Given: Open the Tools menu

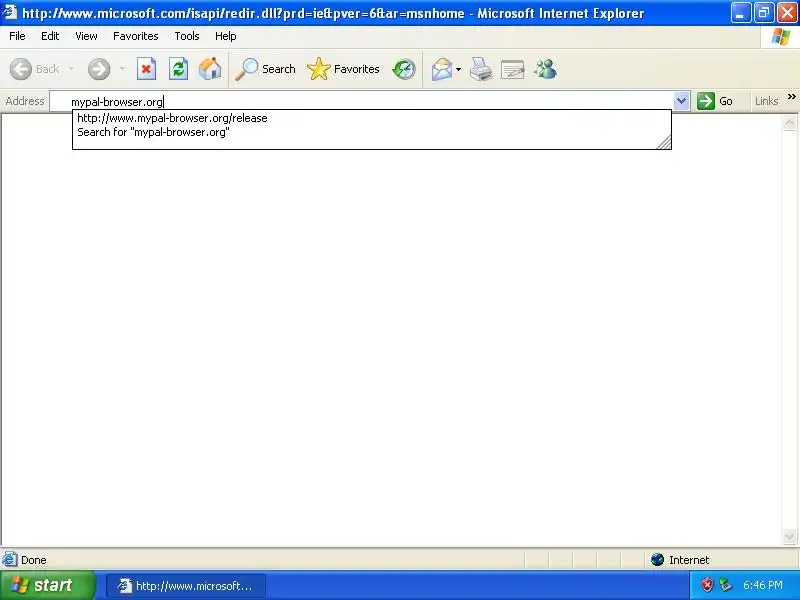Looking at the screenshot, I should pos(187,36).
